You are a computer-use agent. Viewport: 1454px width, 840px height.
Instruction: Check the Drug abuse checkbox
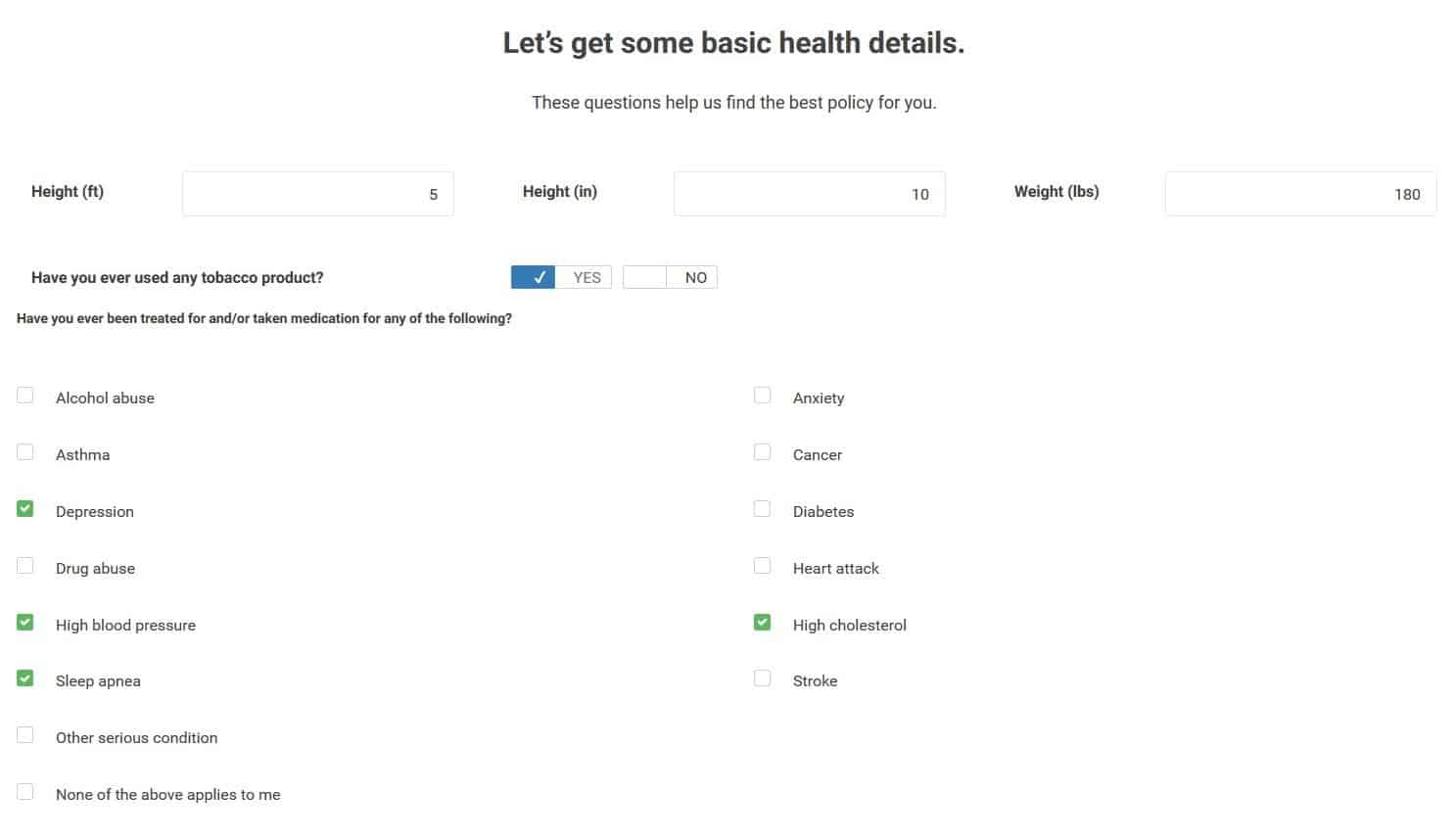click(x=25, y=566)
